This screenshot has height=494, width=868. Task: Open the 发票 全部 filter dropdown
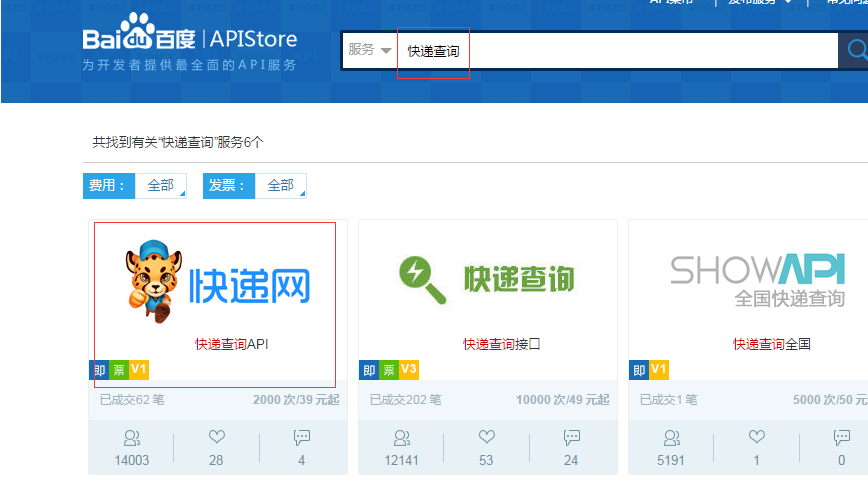coord(281,186)
